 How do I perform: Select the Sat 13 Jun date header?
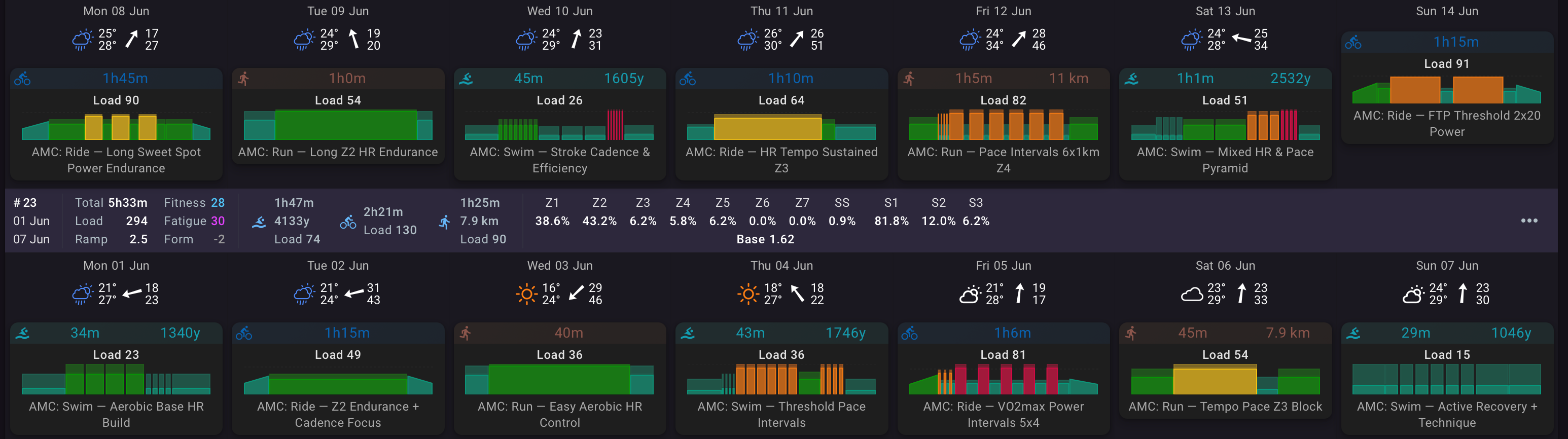tap(1225, 11)
